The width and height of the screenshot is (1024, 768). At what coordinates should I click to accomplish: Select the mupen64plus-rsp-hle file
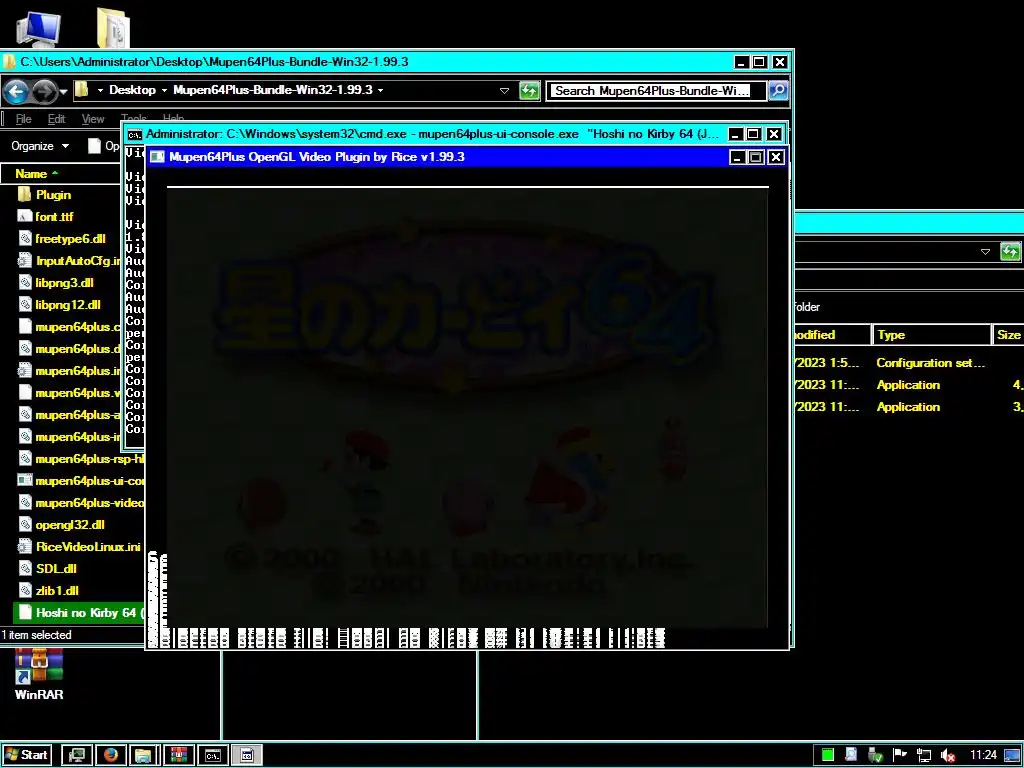point(89,459)
